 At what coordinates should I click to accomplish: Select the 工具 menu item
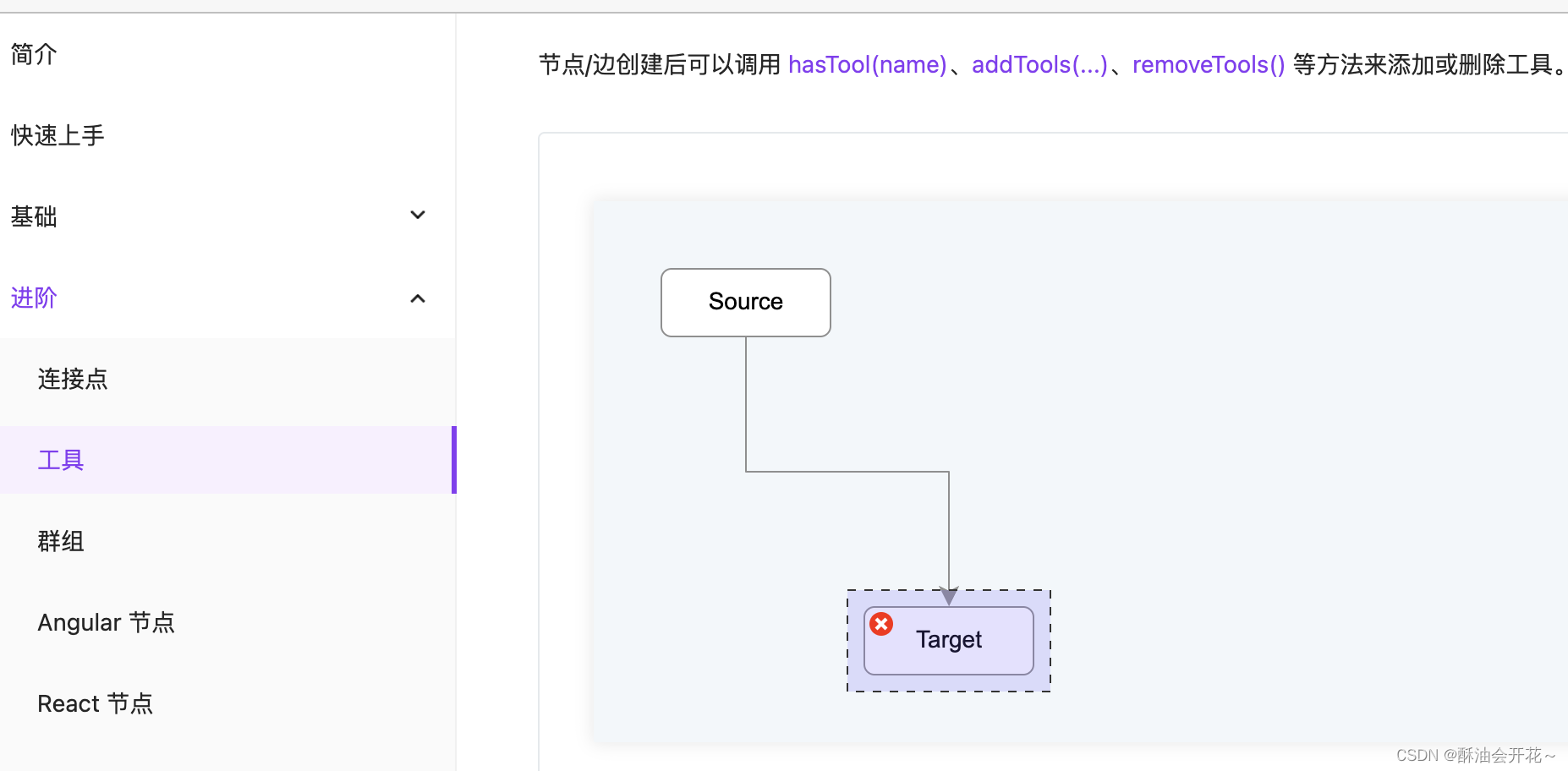tap(227, 460)
